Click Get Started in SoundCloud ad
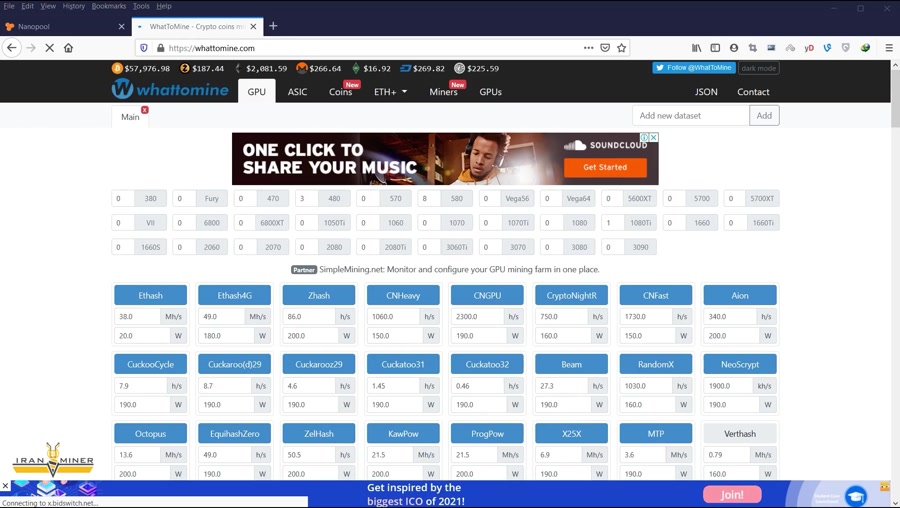The height and width of the screenshot is (508, 900). pyautogui.click(x=605, y=167)
